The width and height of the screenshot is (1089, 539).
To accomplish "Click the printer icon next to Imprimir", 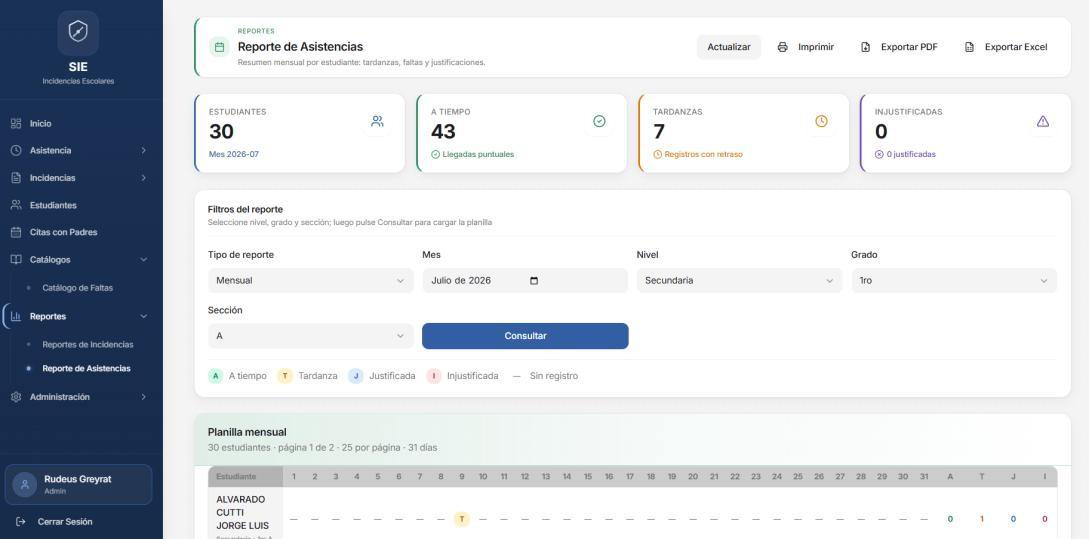I will point(783,47).
